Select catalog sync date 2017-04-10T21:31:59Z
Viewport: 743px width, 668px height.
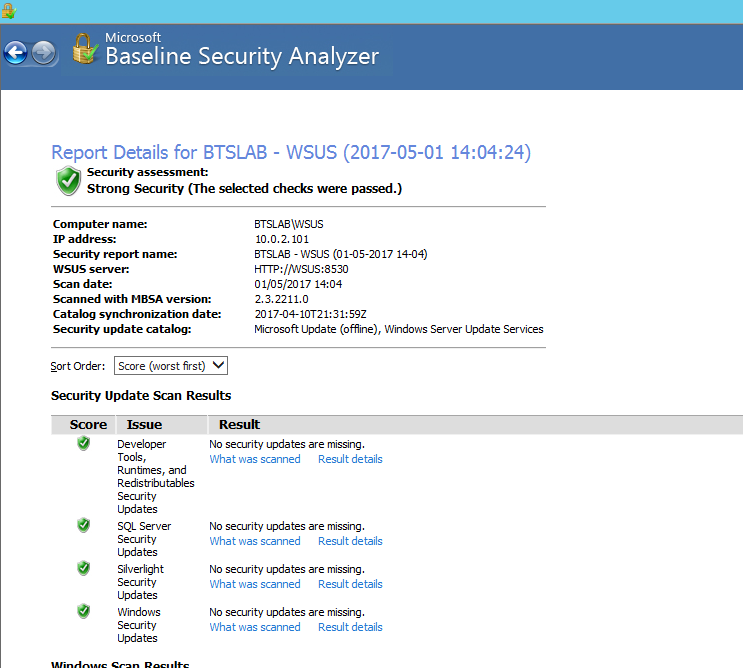[x=310, y=314]
